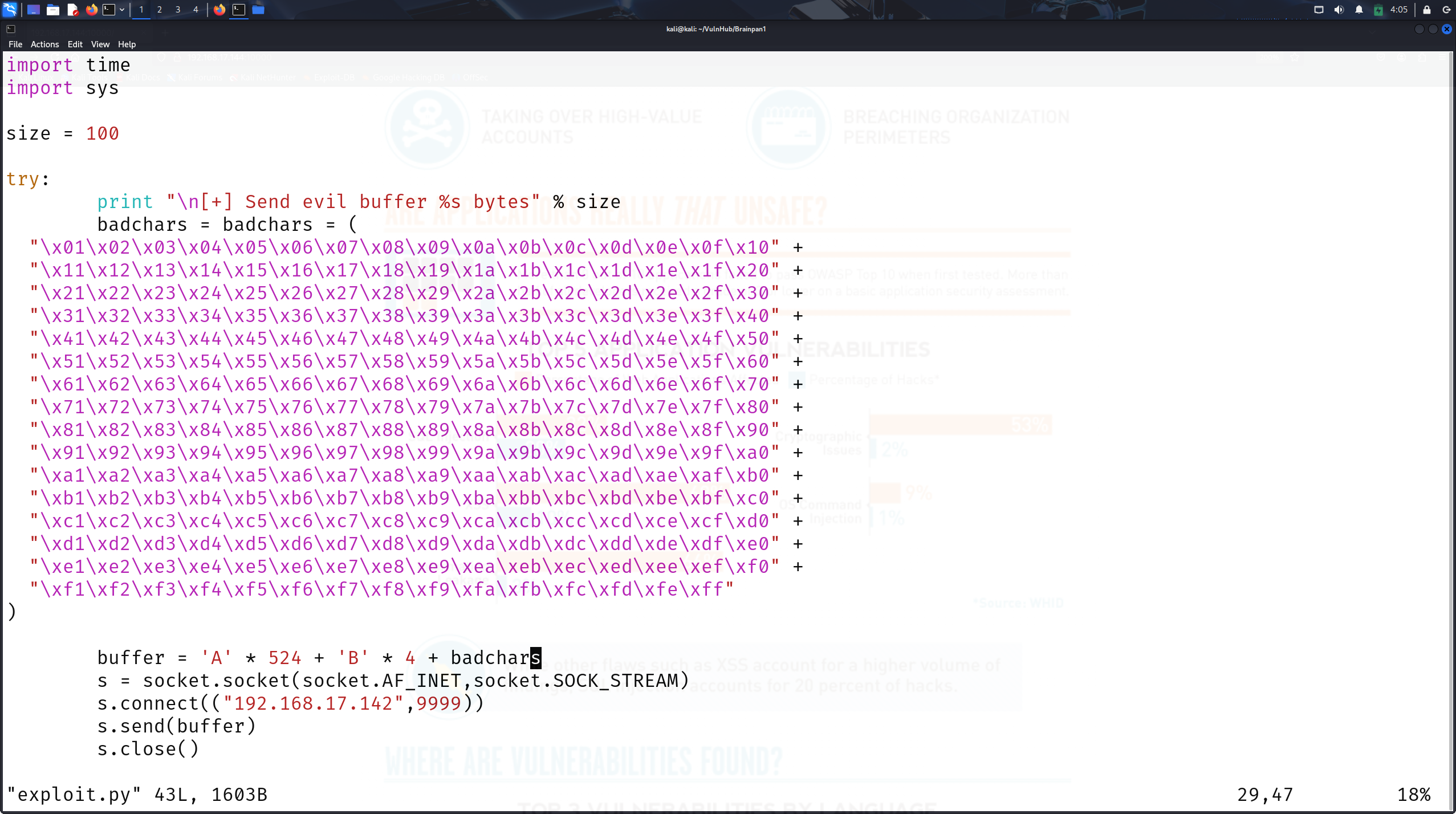Image resolution: width=1456 pixels, height=814 pixels.
Task: Open the Actions menu
Action: coord(44,44)
